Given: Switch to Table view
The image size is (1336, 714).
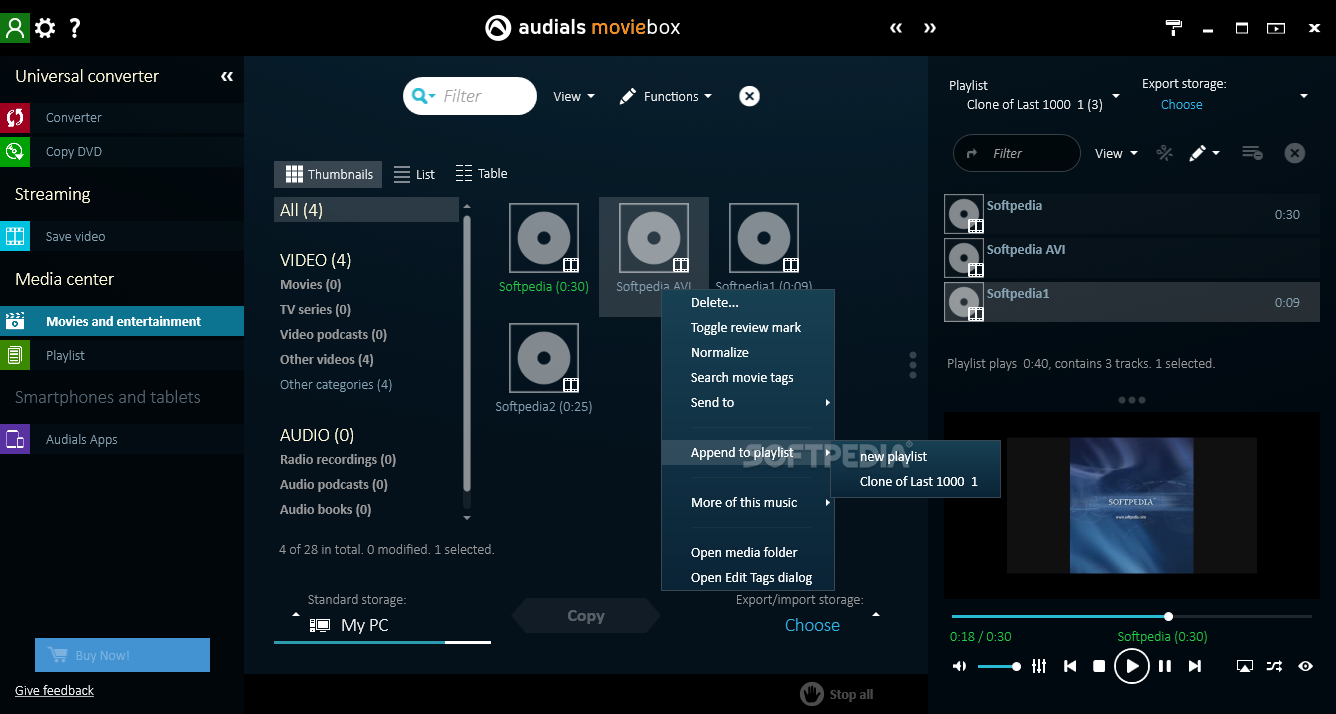Looking at the screenshot, I should (481, 173).
